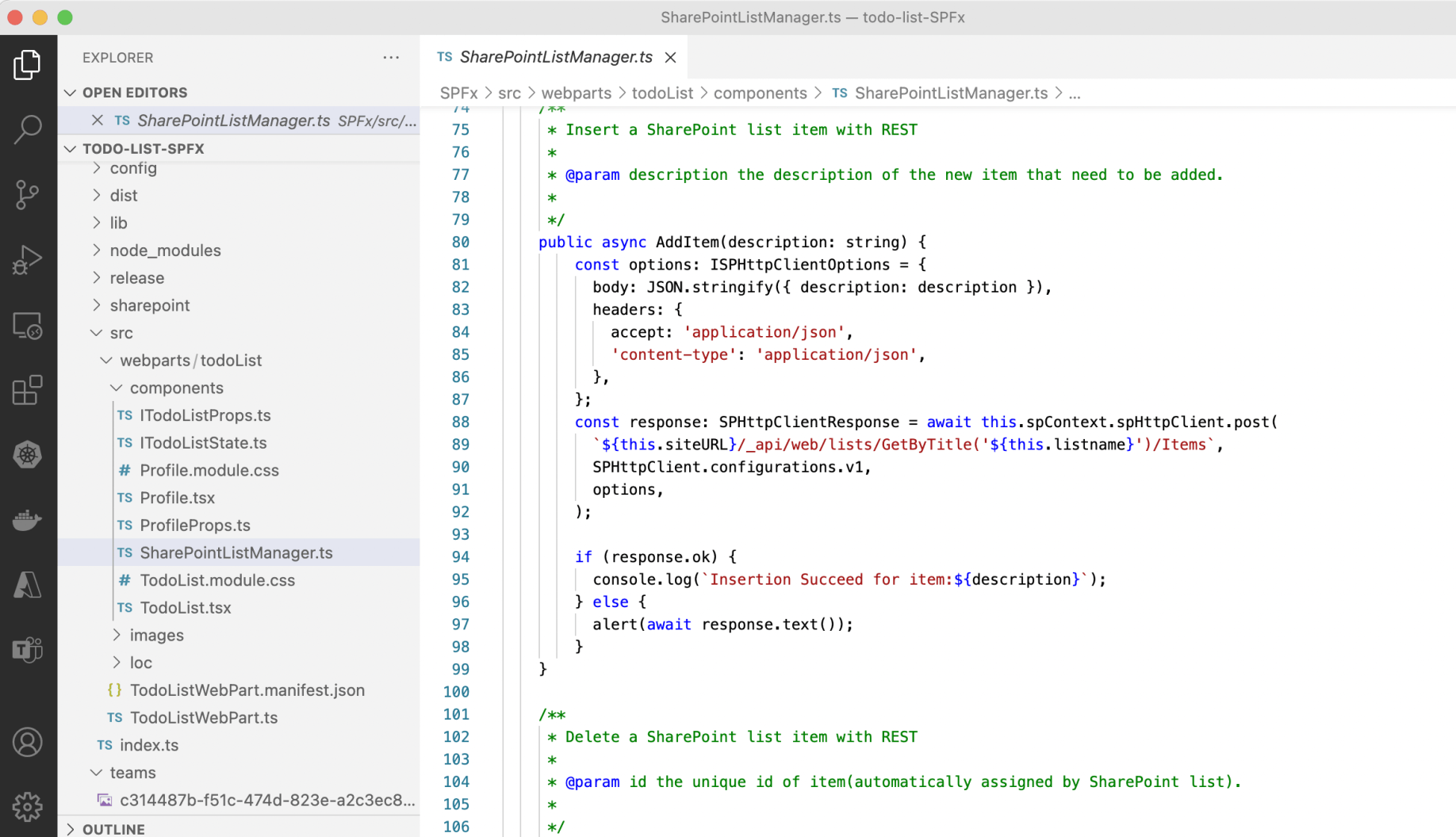Expand the node_modules folder
The image size is (1456, 837).
click(x=165, y=250)
